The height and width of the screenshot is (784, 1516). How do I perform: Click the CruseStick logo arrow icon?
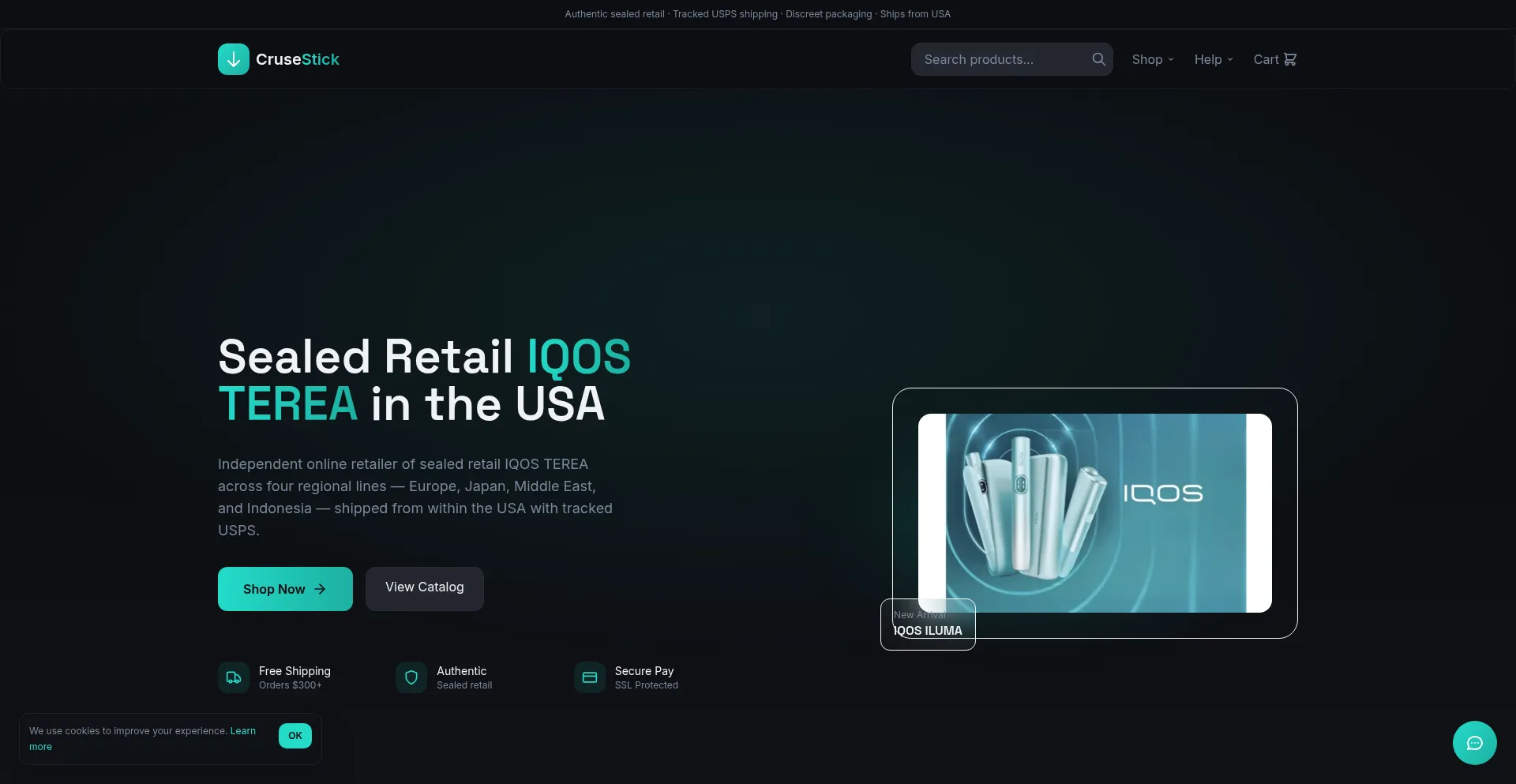point(234,59)
